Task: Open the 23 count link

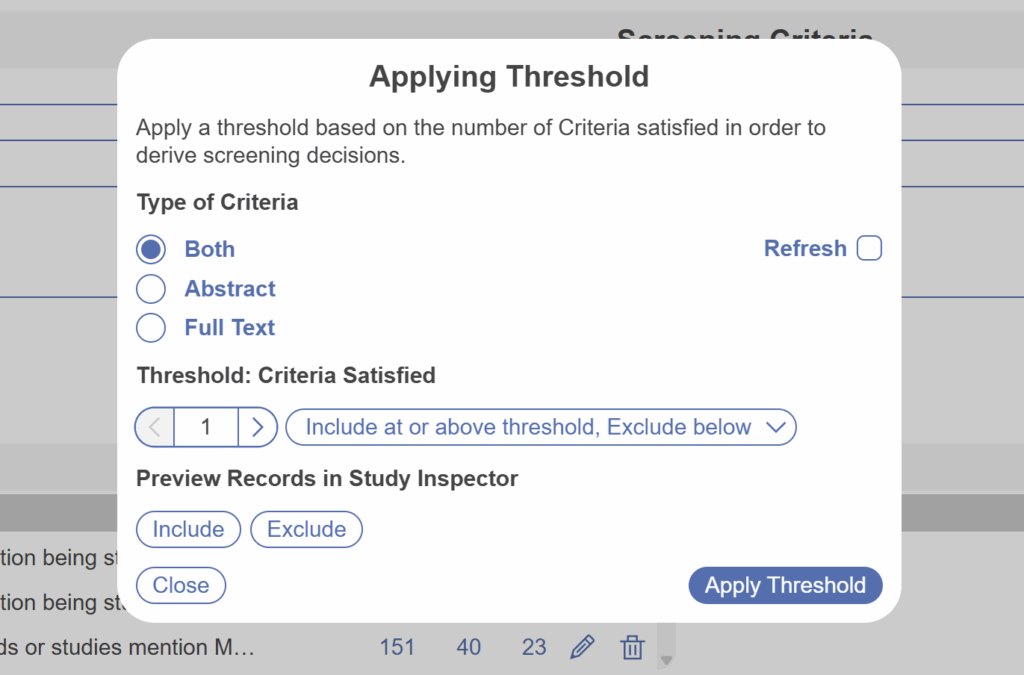Action: (x=534, y=647)
